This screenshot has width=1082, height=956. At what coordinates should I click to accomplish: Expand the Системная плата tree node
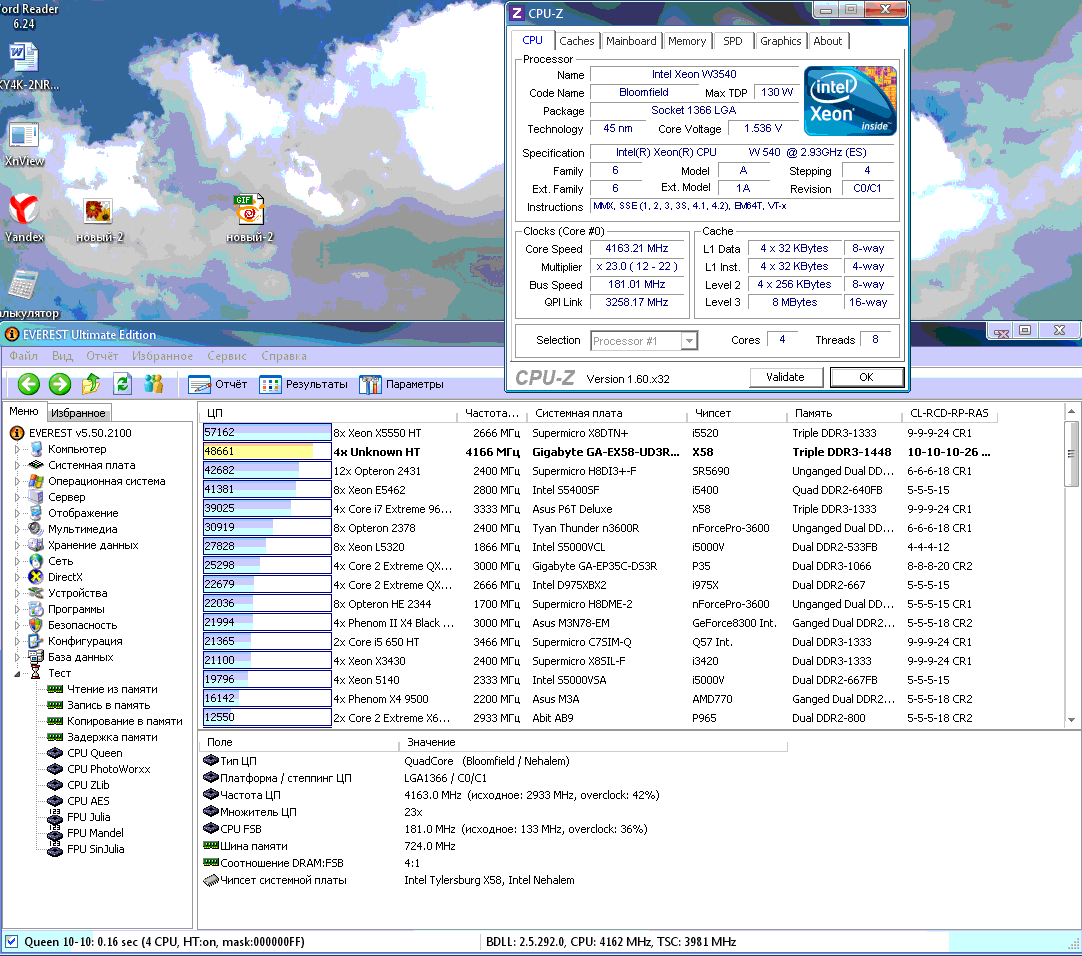[17, 465]
